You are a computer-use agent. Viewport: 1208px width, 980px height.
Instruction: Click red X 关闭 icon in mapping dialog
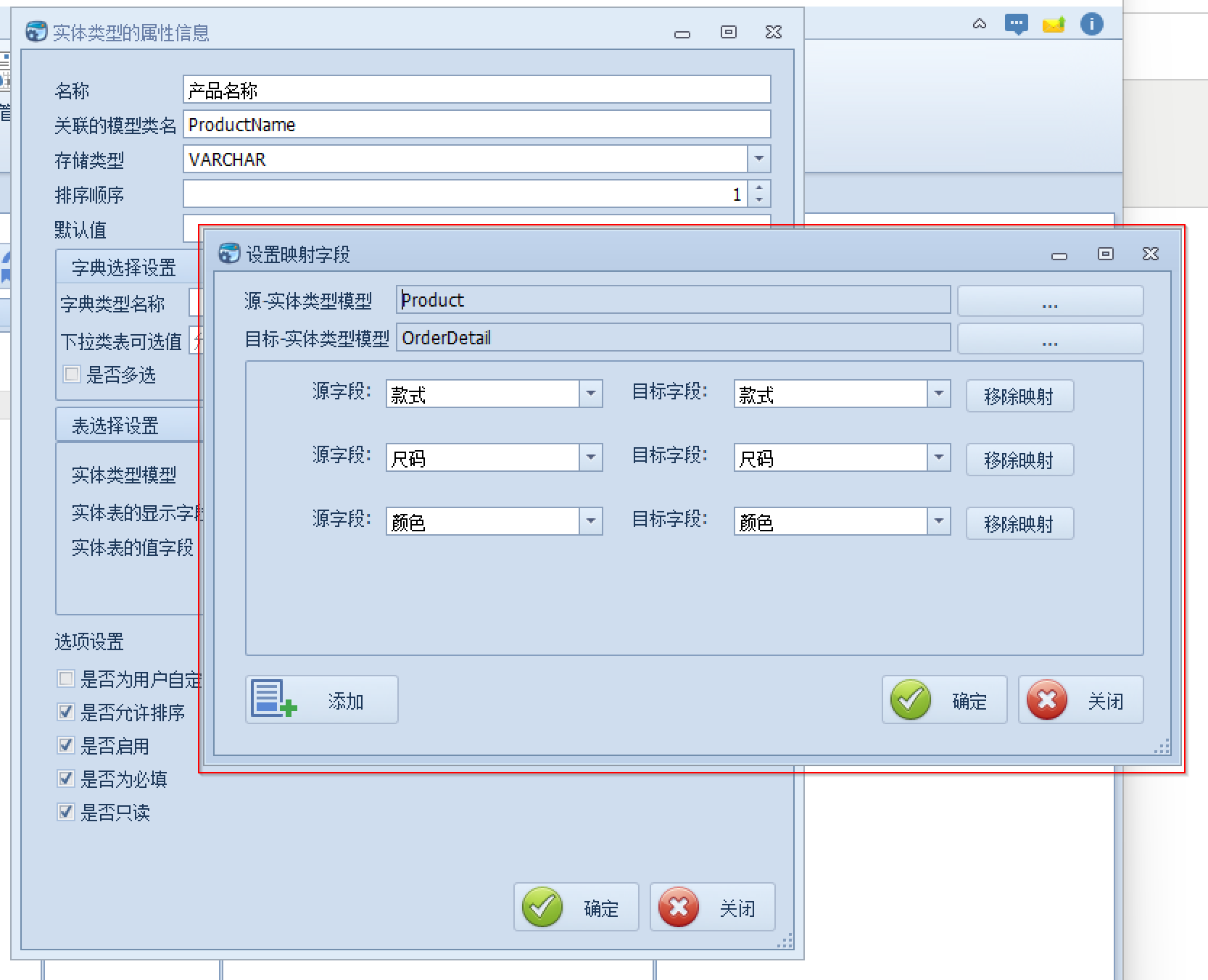click(1046, 699)
